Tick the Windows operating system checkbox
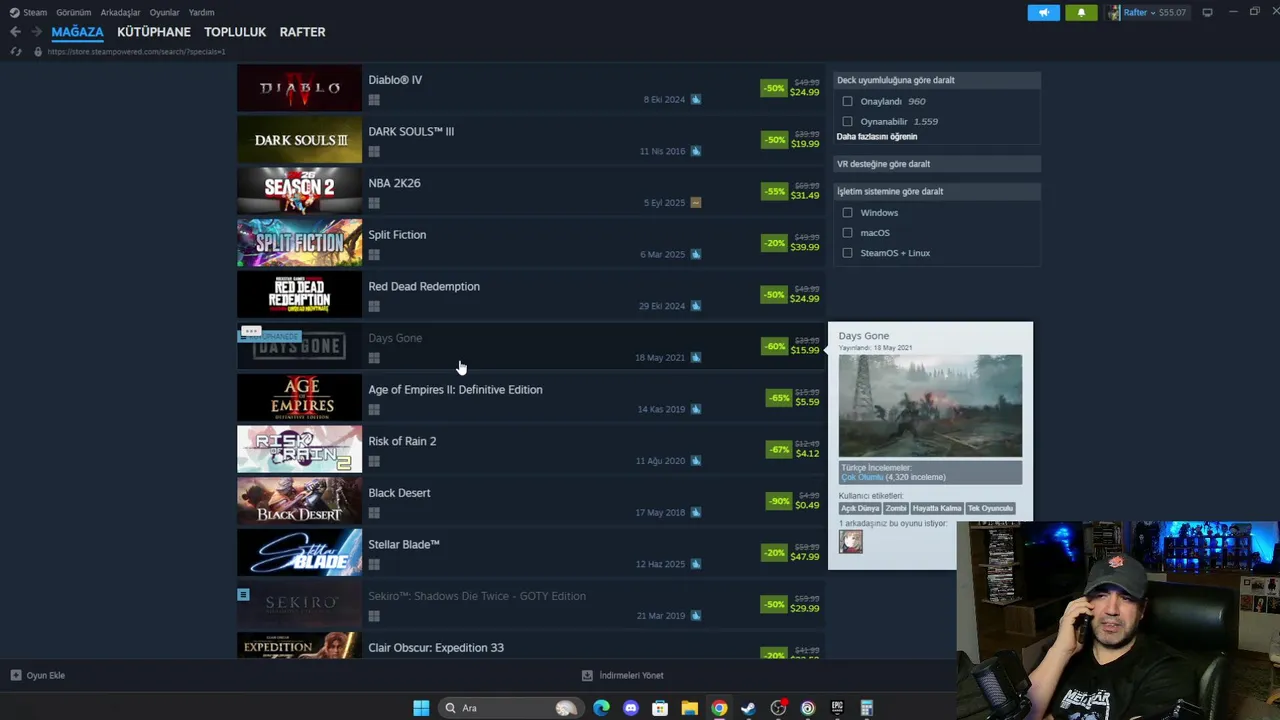Image resolution: width=1280 pixels, height=720 pixels. (847, 212)
